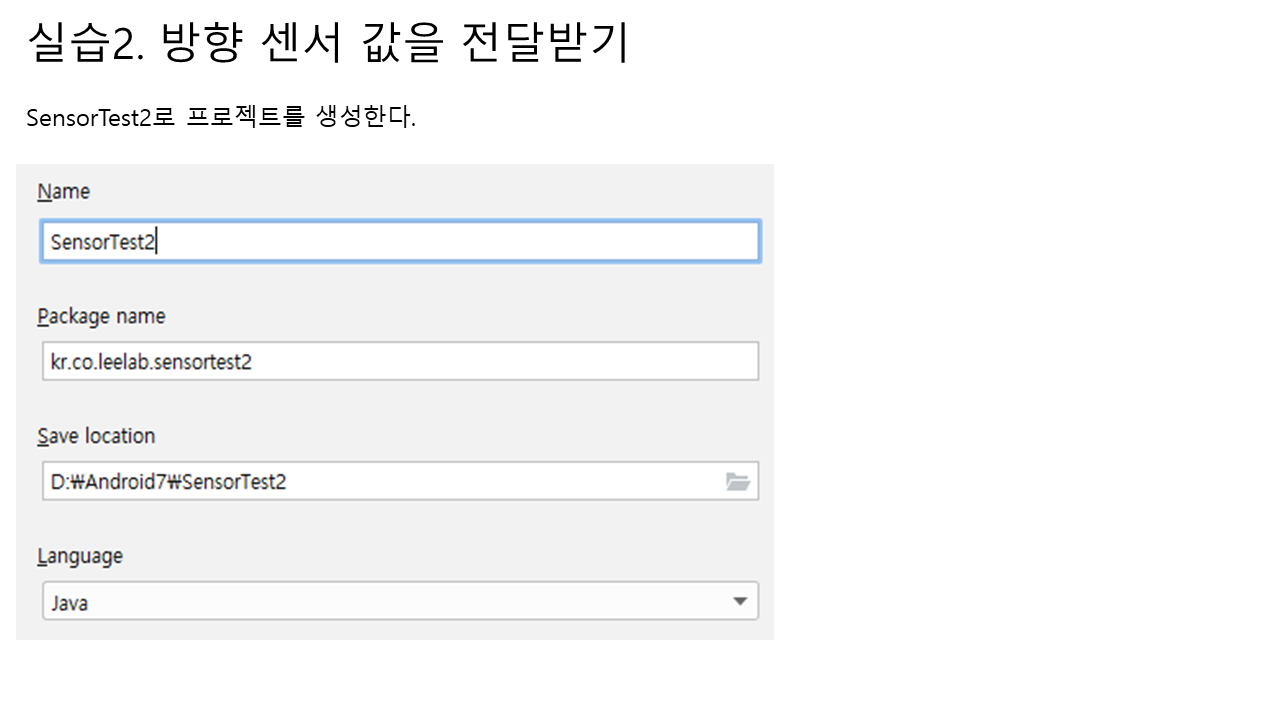Image resolution: width=1280 pixels, height=720 pixels.
Task: Click the slide title starting with 실습2
Action: (328, 43)
